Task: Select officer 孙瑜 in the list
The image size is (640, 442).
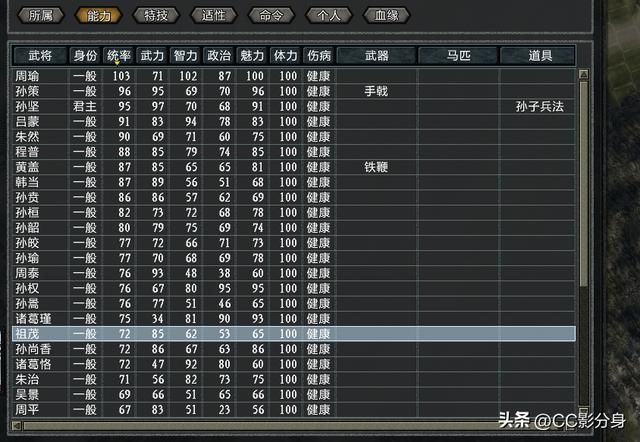Action: pyautogui.click(x=294, y=258)
